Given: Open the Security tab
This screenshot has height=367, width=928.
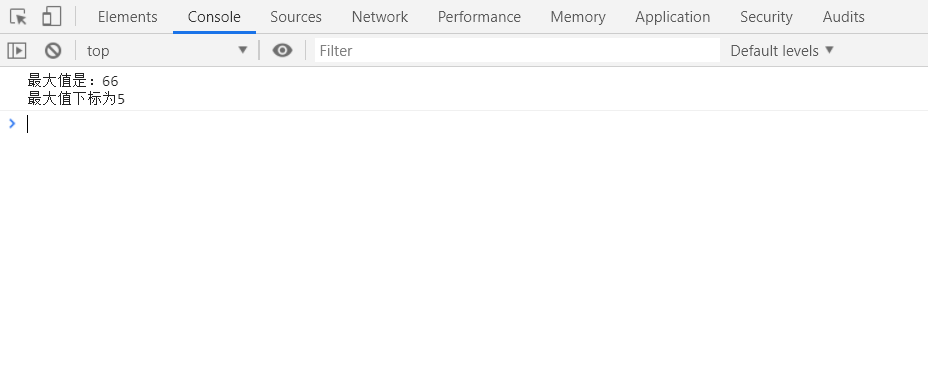Looking at the screenshot, I should [x=766, y=17].
